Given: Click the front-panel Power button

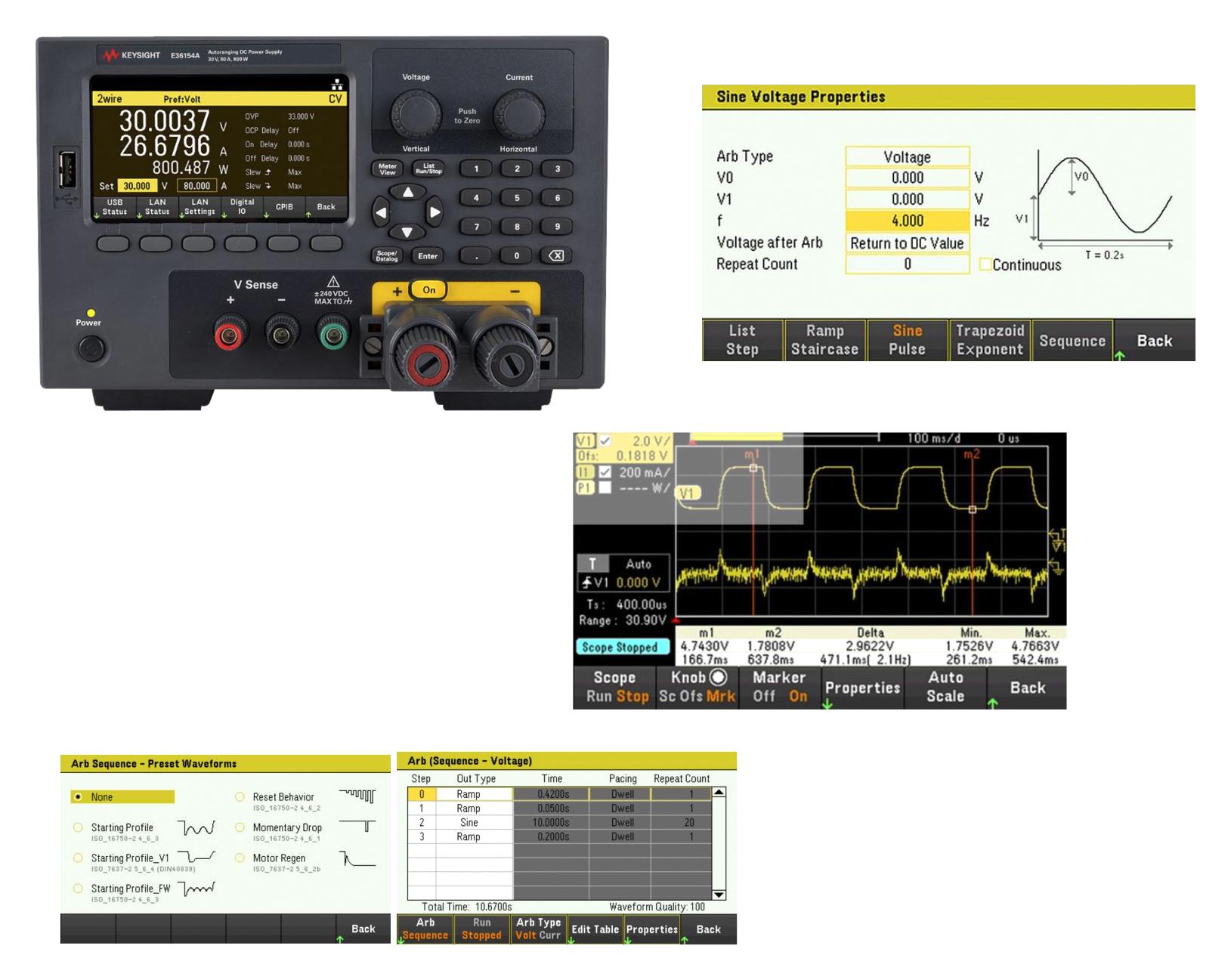Looking at the screenshot, I should point(92,349).
